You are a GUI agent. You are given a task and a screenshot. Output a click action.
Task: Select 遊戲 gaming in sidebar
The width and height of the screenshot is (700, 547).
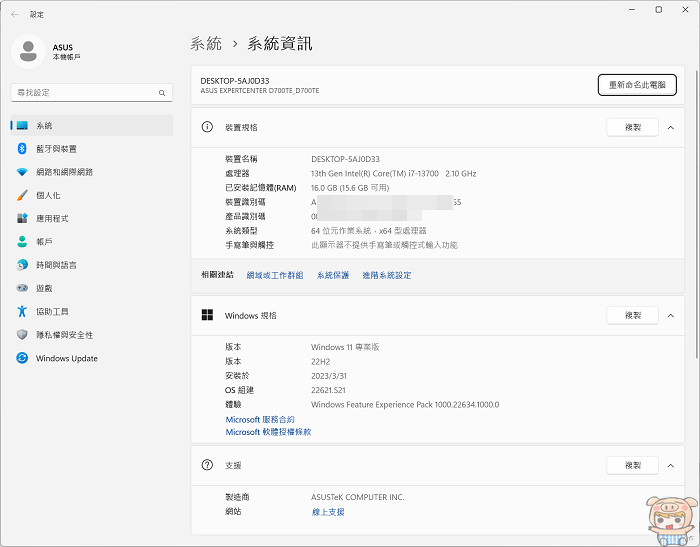point(44,288)
